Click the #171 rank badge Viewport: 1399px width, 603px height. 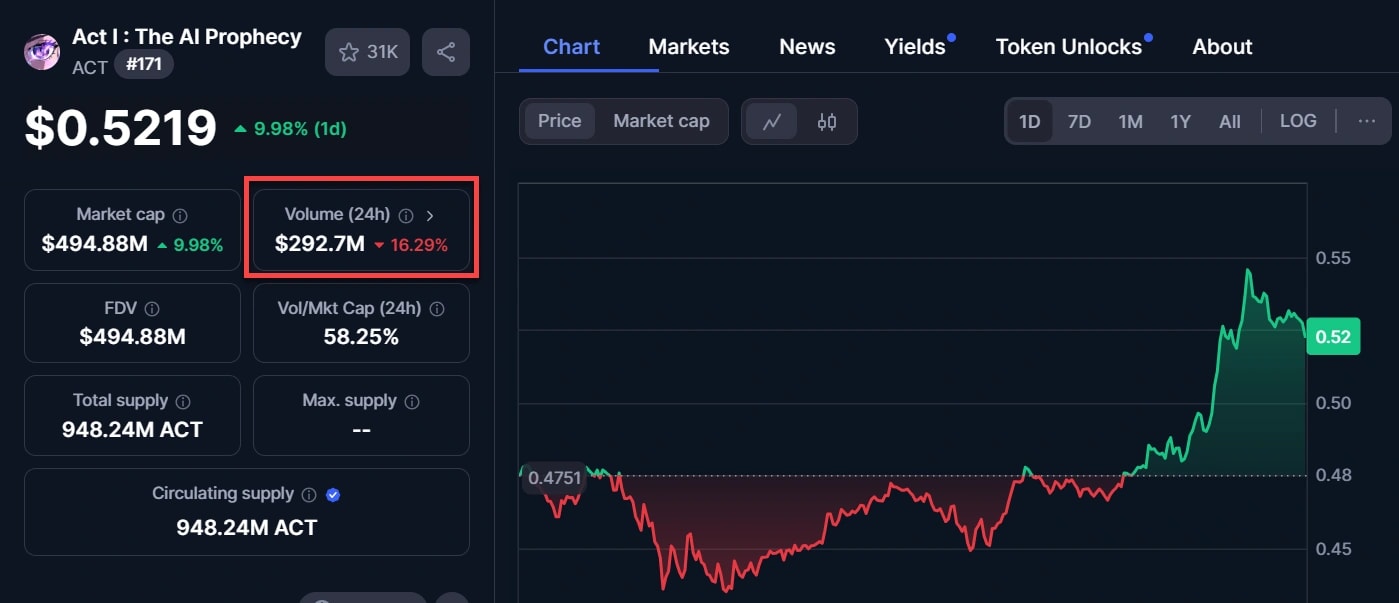click(144, 65)
